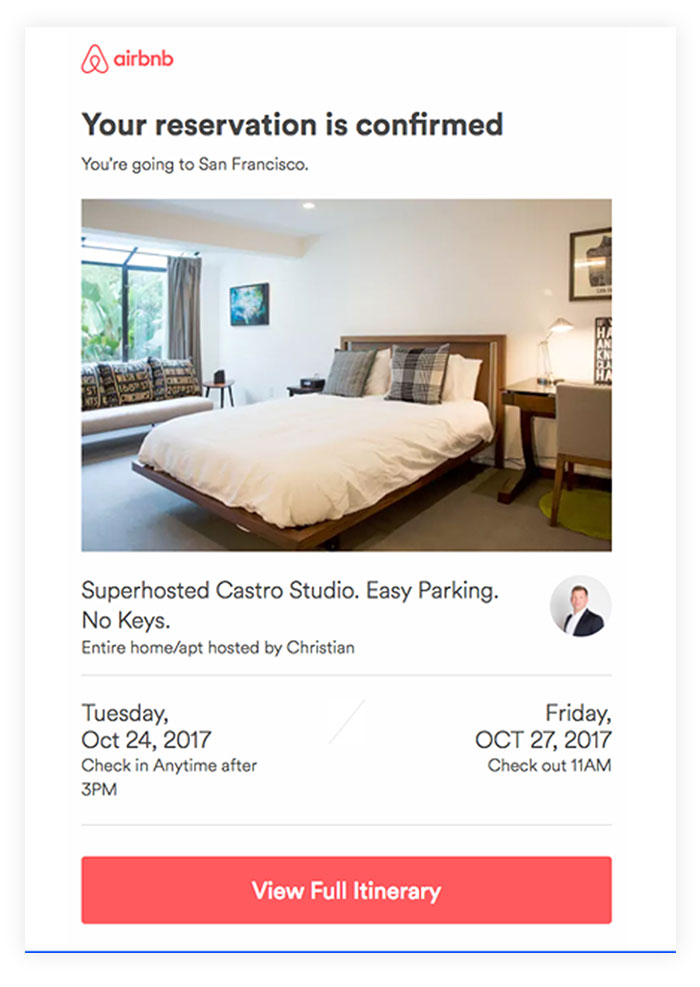The height and width of the screenshot is (987, 700).
Task: Click the text inside the red itinerary button
Action: pyautogui.click(x=345, y=890)
